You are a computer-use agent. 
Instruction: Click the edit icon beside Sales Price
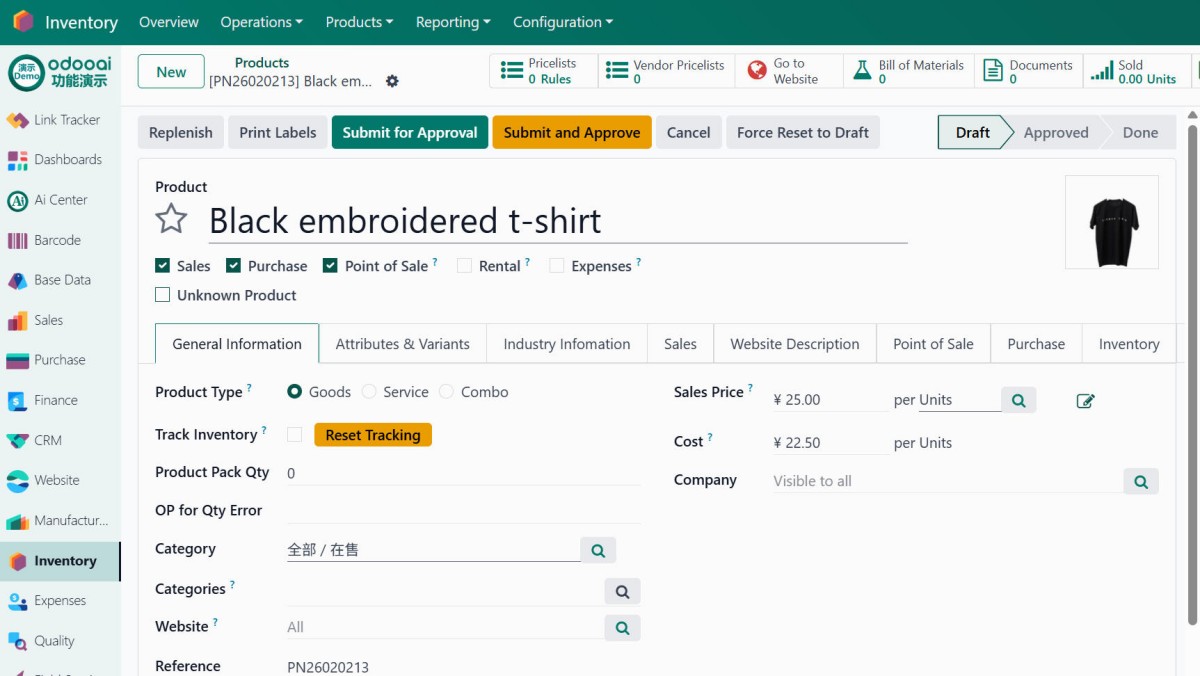1085,401
